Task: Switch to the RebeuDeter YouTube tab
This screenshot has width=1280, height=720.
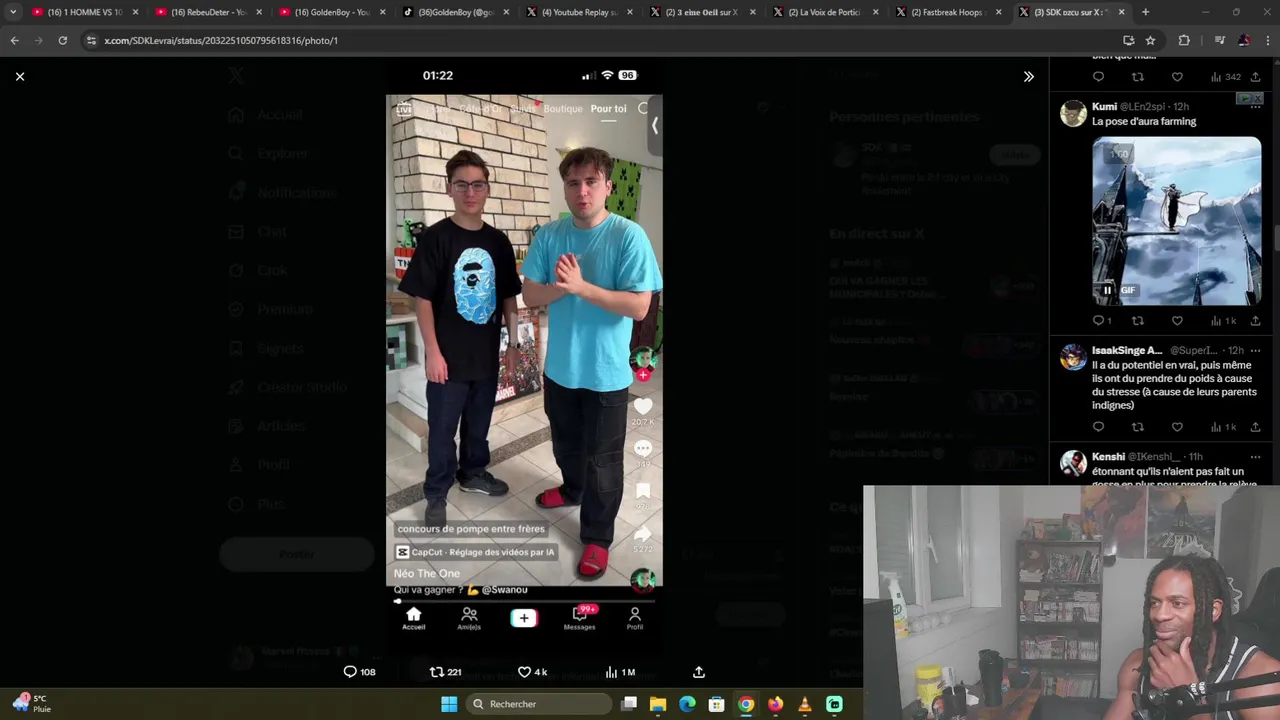Action: pyautogui.click(x=208, y=12)
